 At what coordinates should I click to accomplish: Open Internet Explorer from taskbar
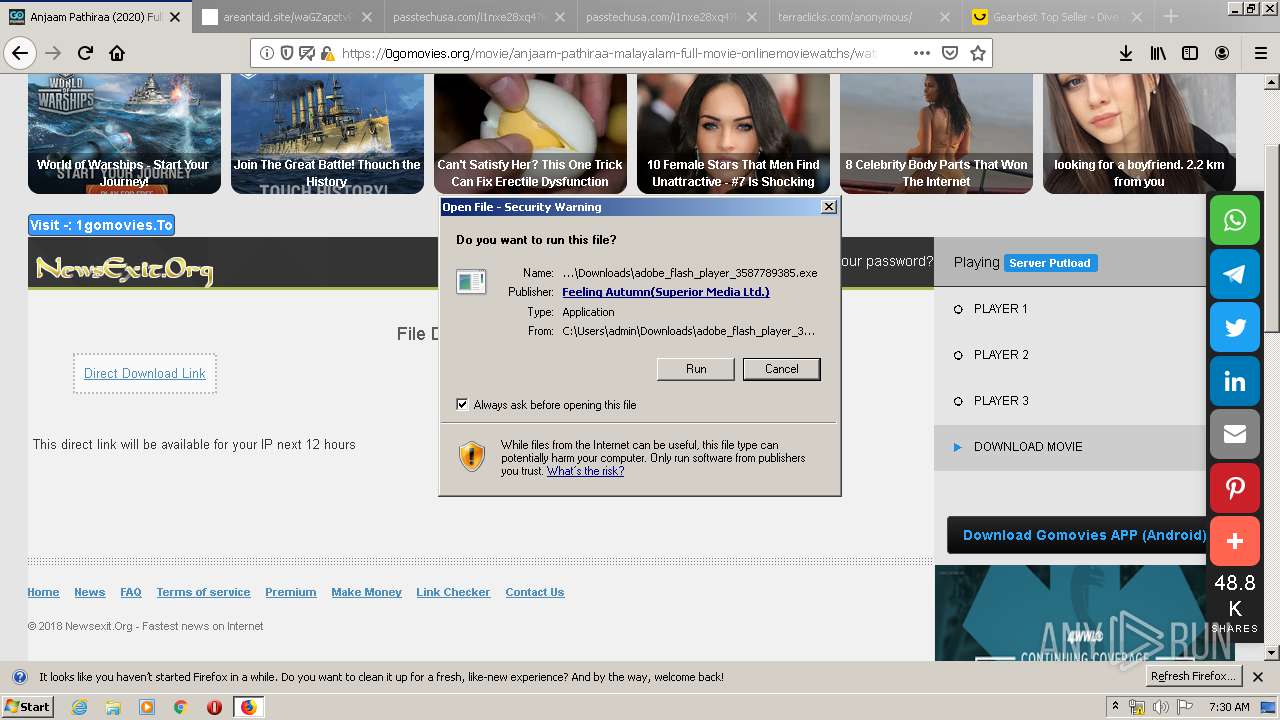point(80,707)
